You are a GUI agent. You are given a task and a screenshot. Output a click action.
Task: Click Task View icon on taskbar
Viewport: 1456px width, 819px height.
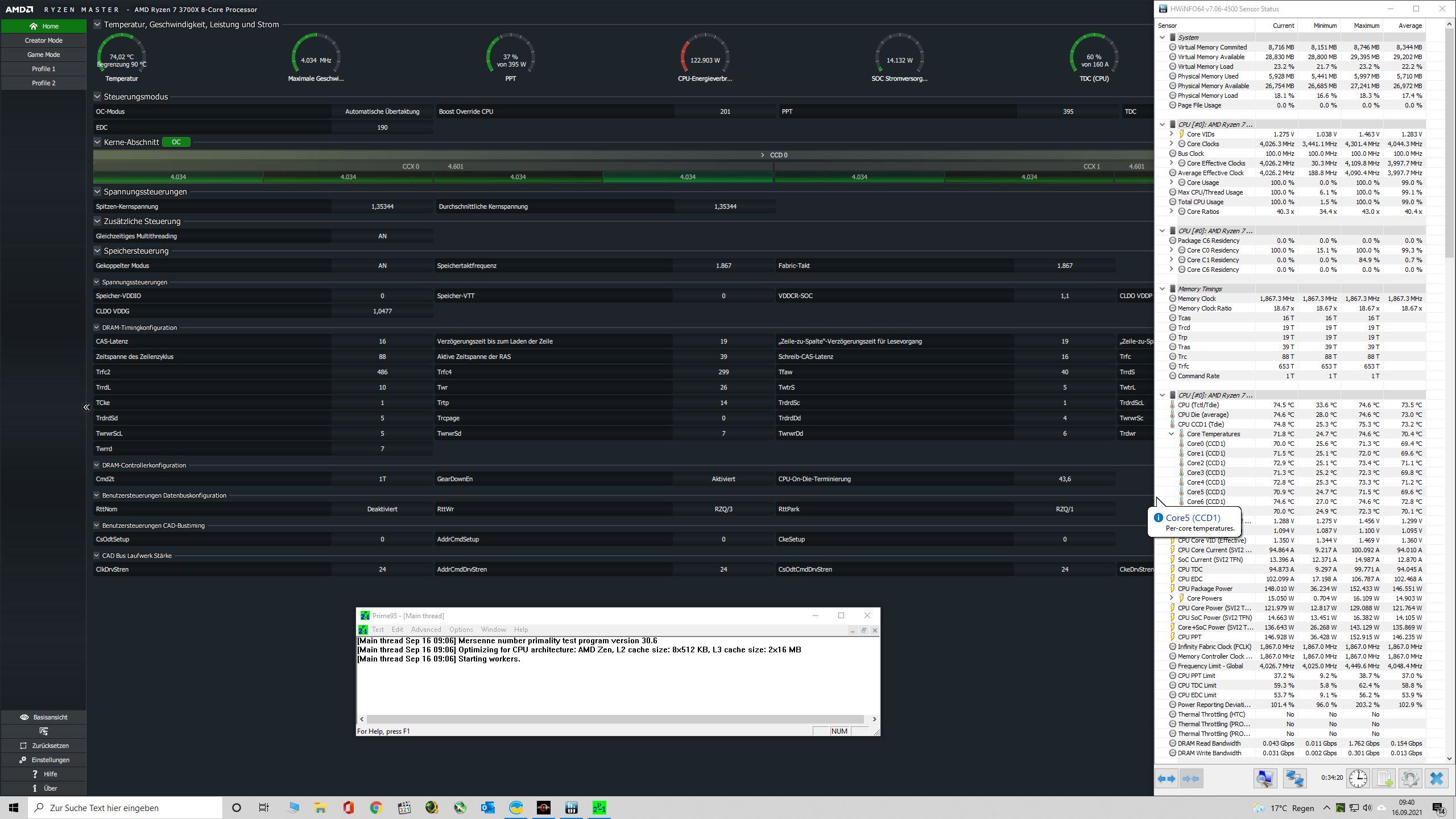point(264,808)
